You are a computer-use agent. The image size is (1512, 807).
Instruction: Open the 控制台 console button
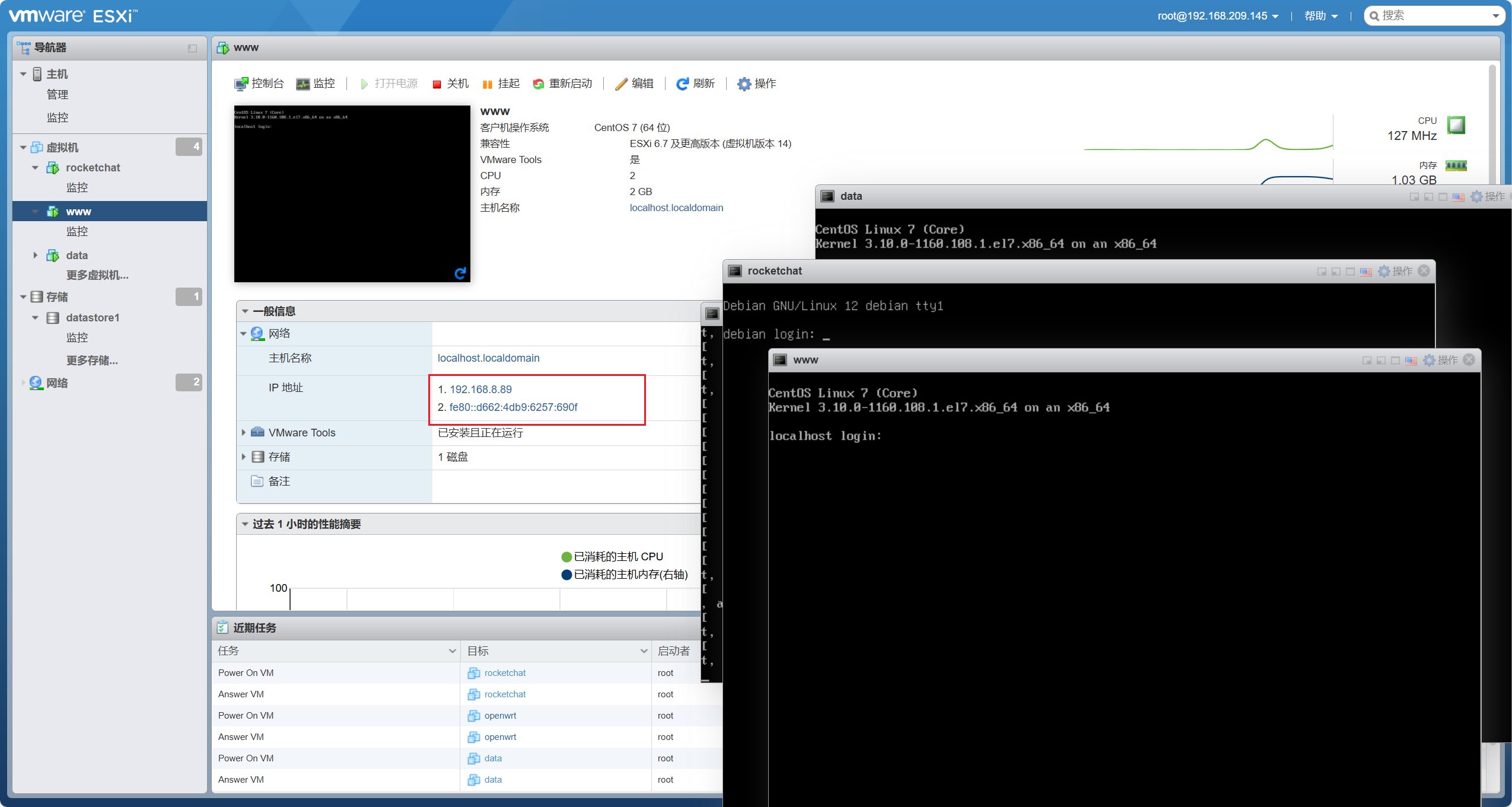pos(259,84)
